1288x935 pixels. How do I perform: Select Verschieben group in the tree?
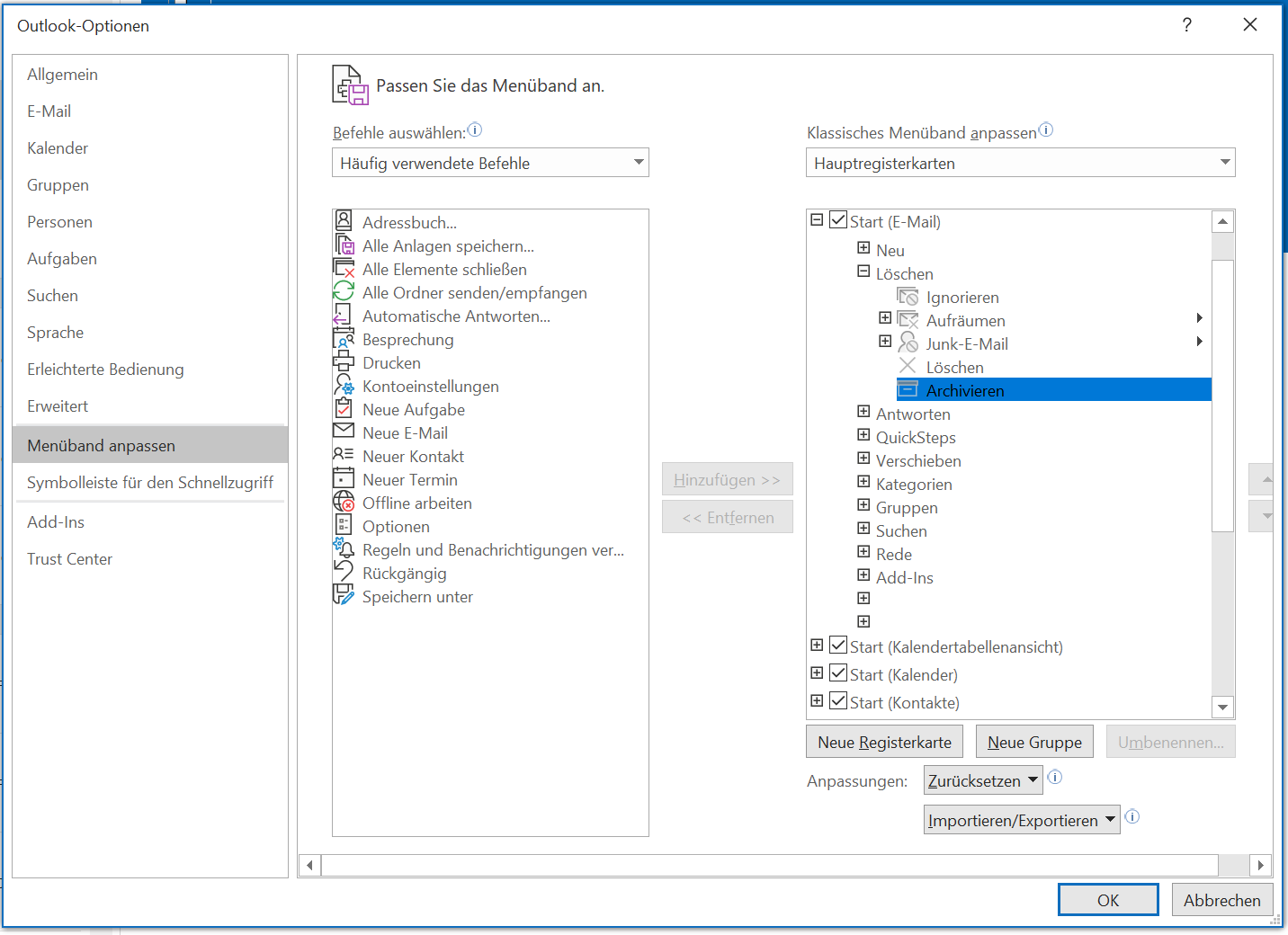(x=918, y=461)
